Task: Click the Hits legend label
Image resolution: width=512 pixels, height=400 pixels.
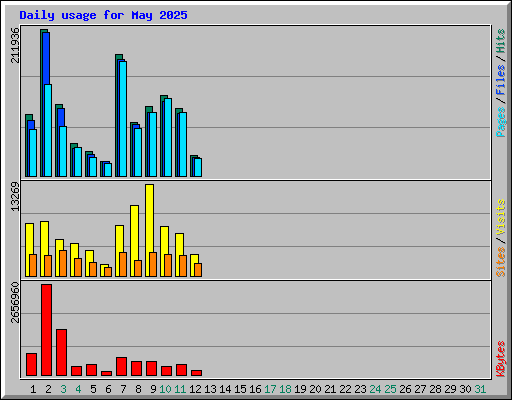Action: (x=501, y=41)
